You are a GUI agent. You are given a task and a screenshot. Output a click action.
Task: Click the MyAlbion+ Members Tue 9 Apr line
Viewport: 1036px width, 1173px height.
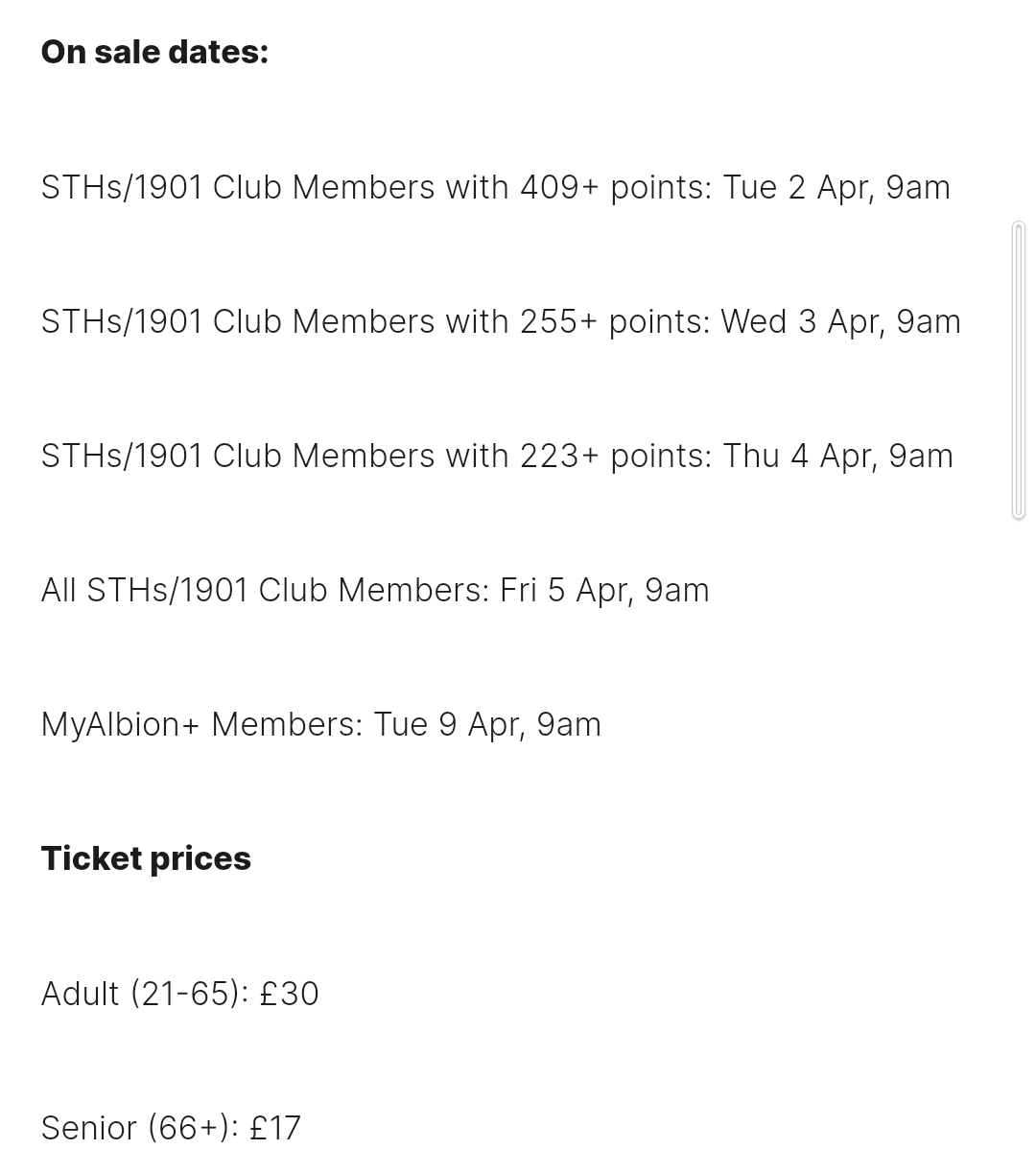point(321,724)
